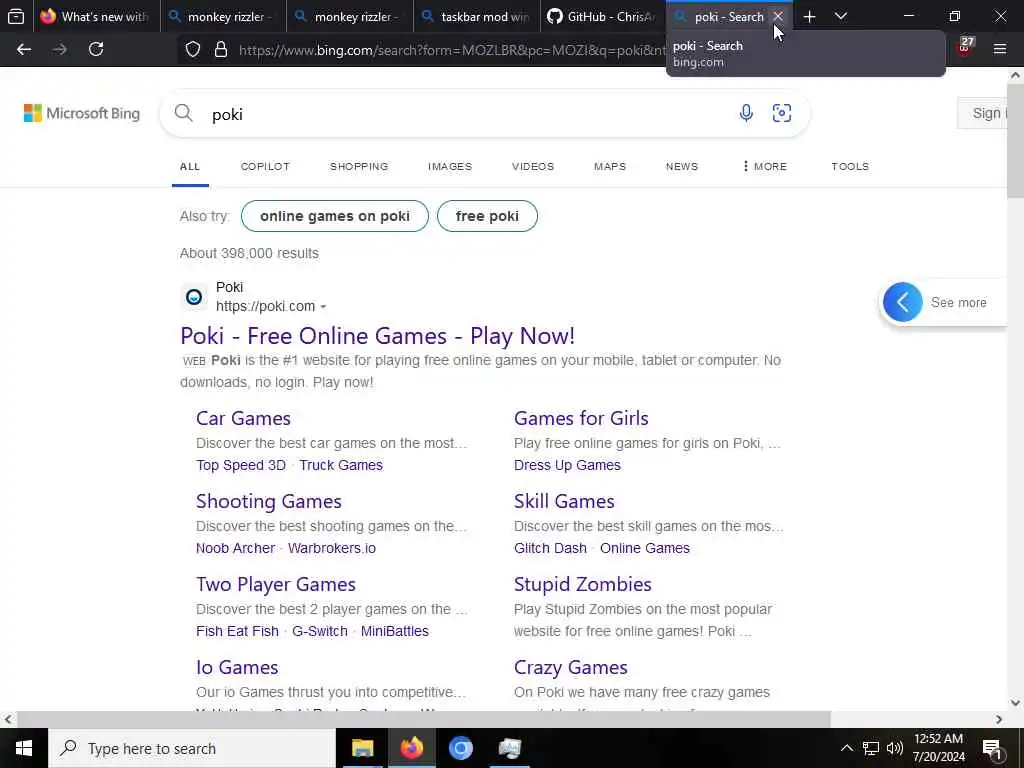Click free poki suggestion chip
This screenshot has height=768, width=1024.
(487, 216)
